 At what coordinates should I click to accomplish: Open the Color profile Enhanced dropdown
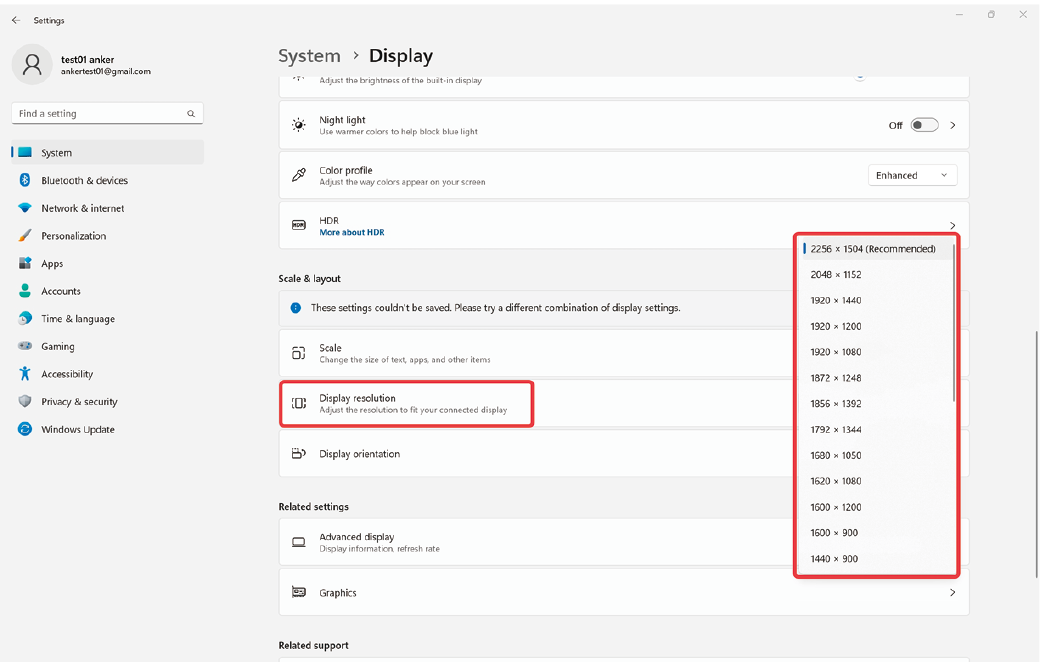pyautogui.click(x=912, y=175)
